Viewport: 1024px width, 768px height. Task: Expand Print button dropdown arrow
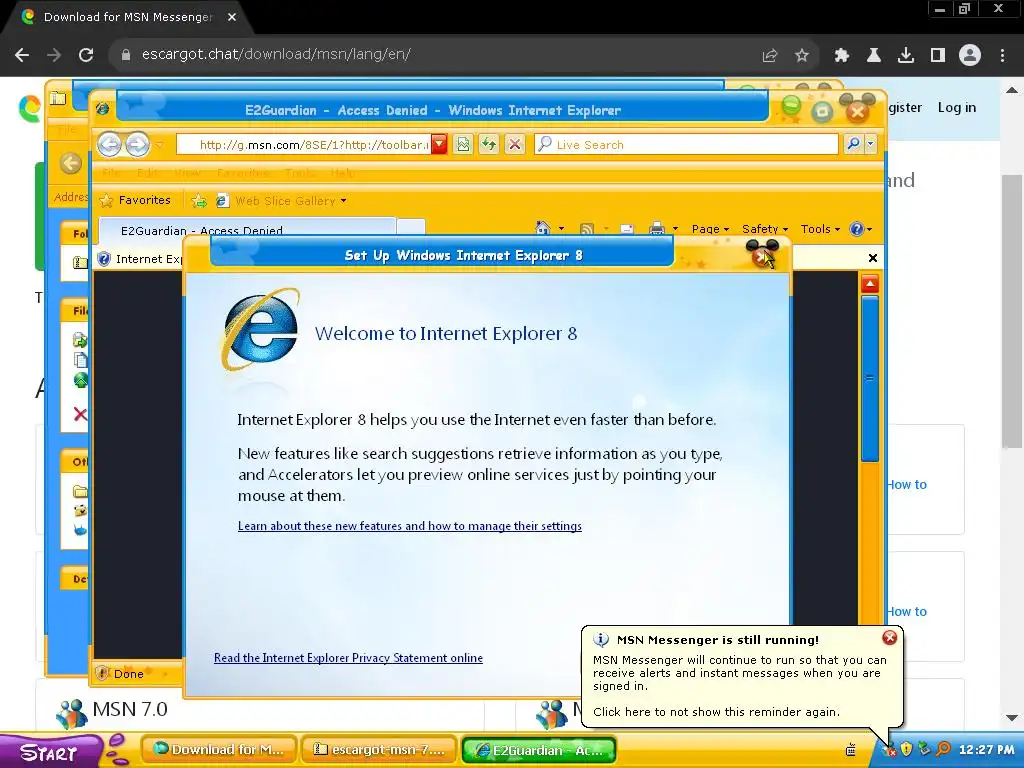(x=675, y=229)
